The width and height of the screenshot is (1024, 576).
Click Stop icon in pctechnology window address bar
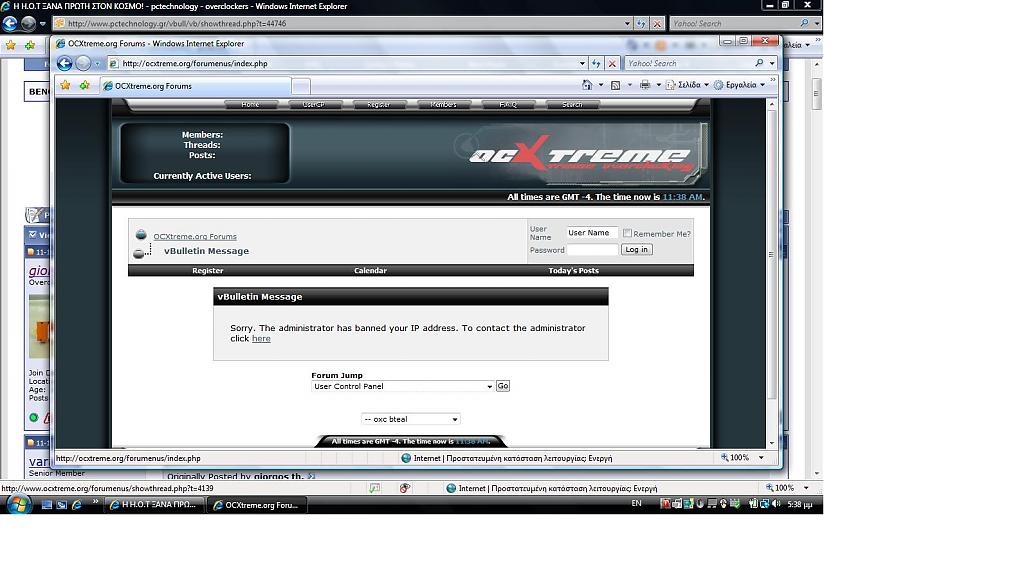click(x=657, y=24)
